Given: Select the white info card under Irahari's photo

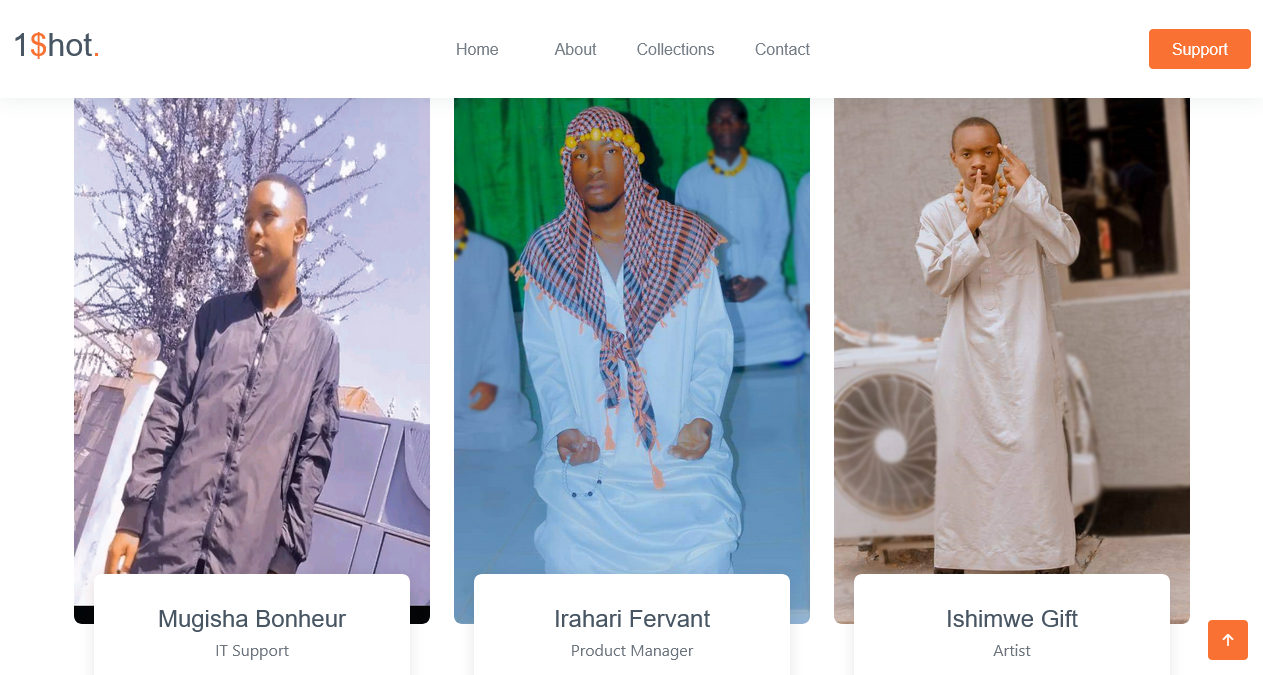Looking at the screenshot, I should [x=632, y=625].
